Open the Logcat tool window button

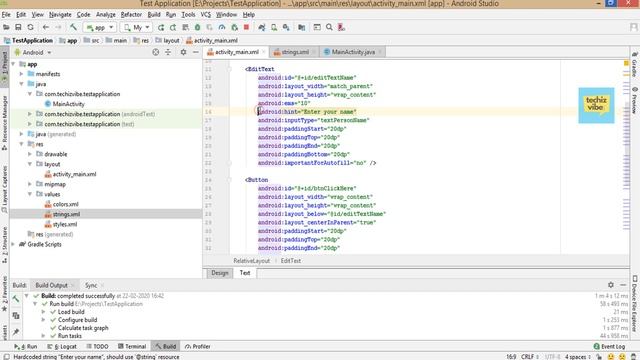click(x=62, y=346)
